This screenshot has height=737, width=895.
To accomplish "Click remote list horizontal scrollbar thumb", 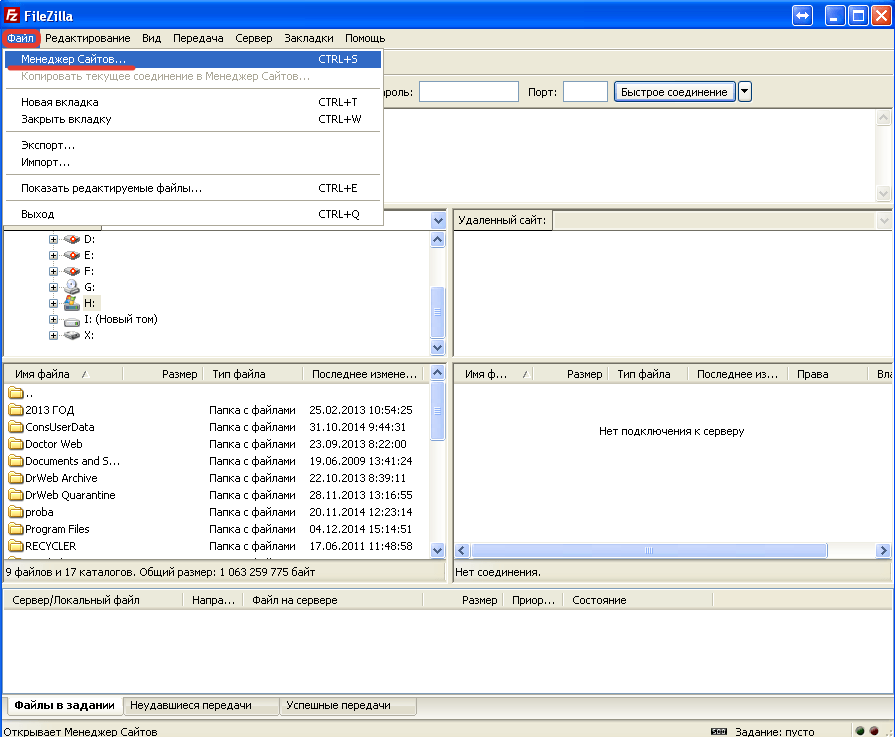I will [x=649, y=551].
